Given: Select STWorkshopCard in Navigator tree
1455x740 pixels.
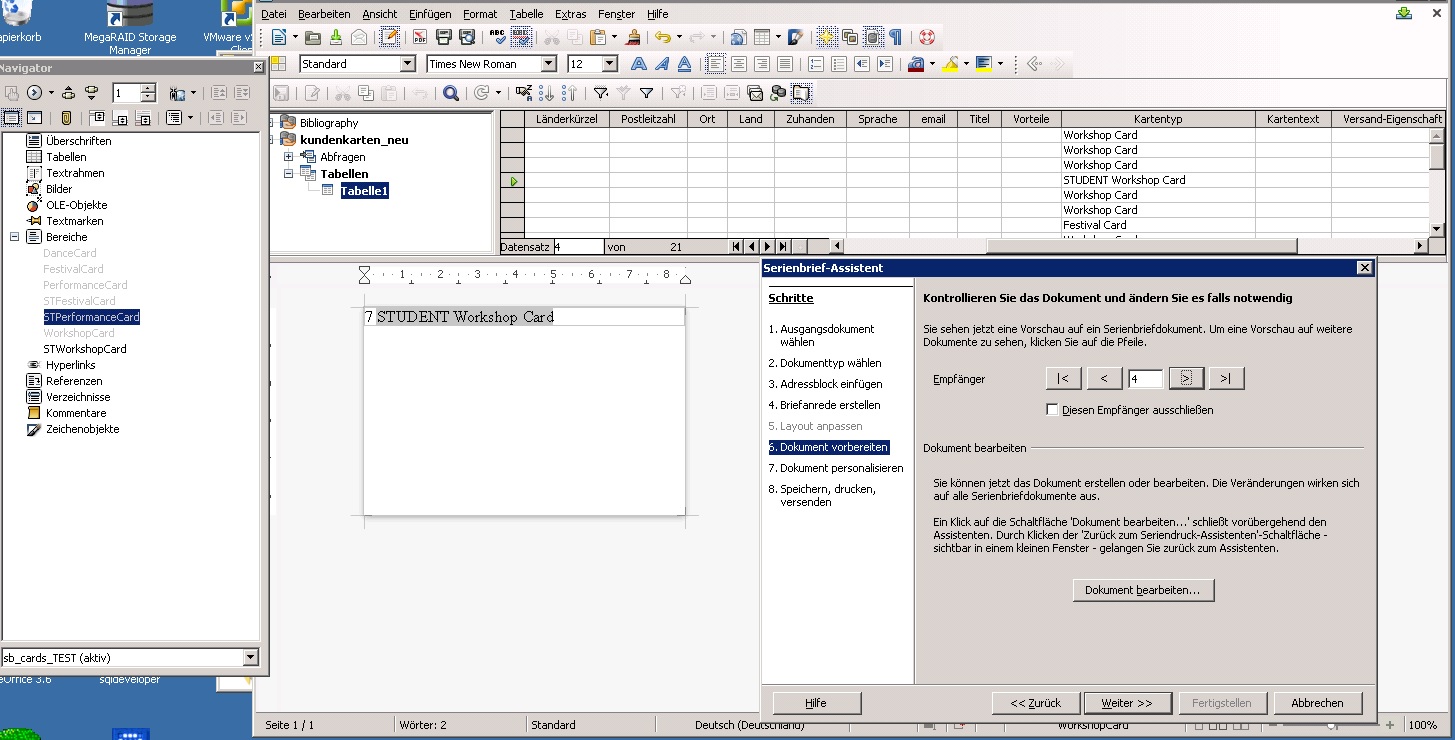Looking at the screenshot, I should (x=85, y=349).
